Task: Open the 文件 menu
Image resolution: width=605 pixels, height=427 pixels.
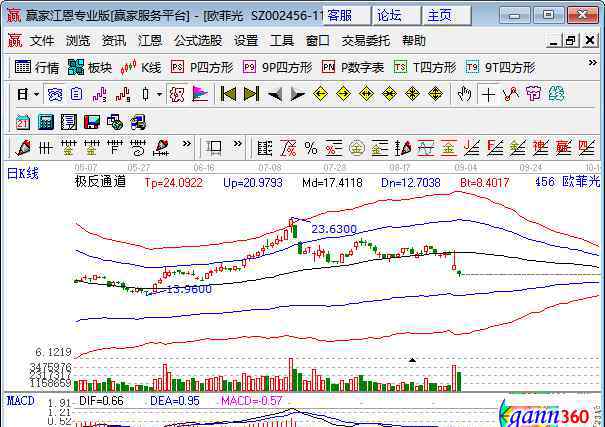Action: (42, 41)
